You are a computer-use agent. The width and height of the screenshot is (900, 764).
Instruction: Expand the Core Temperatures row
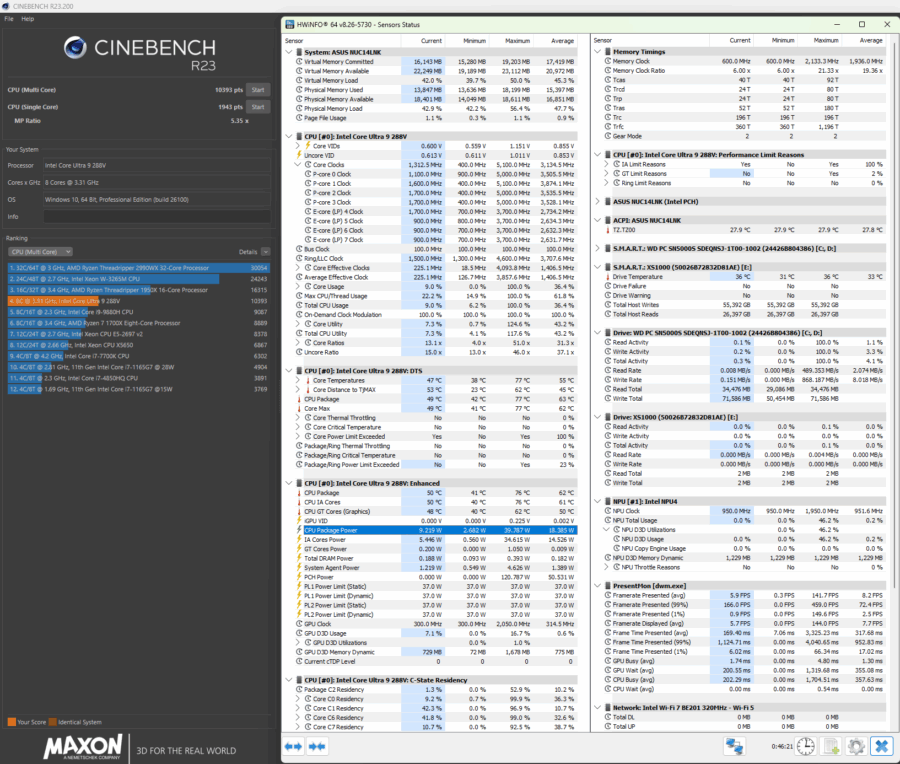(x=297, y=380)
